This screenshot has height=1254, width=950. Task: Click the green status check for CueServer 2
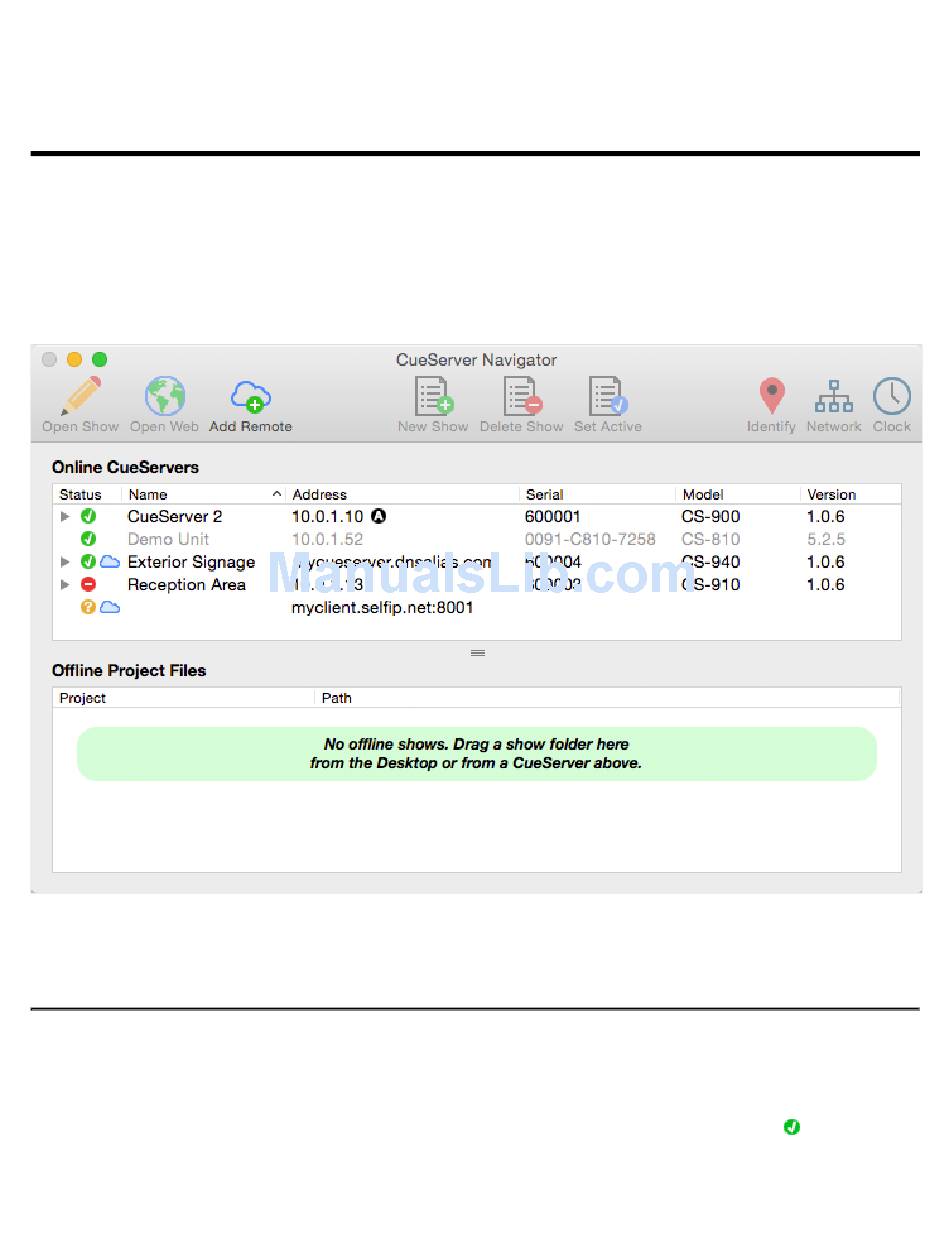(x=88, y=517)
